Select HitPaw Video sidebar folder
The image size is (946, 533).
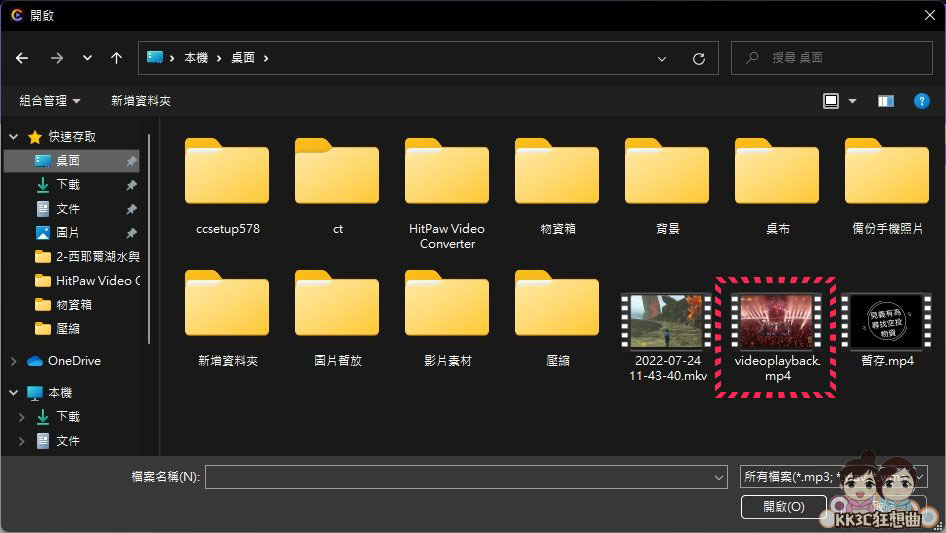pos(87,281)
